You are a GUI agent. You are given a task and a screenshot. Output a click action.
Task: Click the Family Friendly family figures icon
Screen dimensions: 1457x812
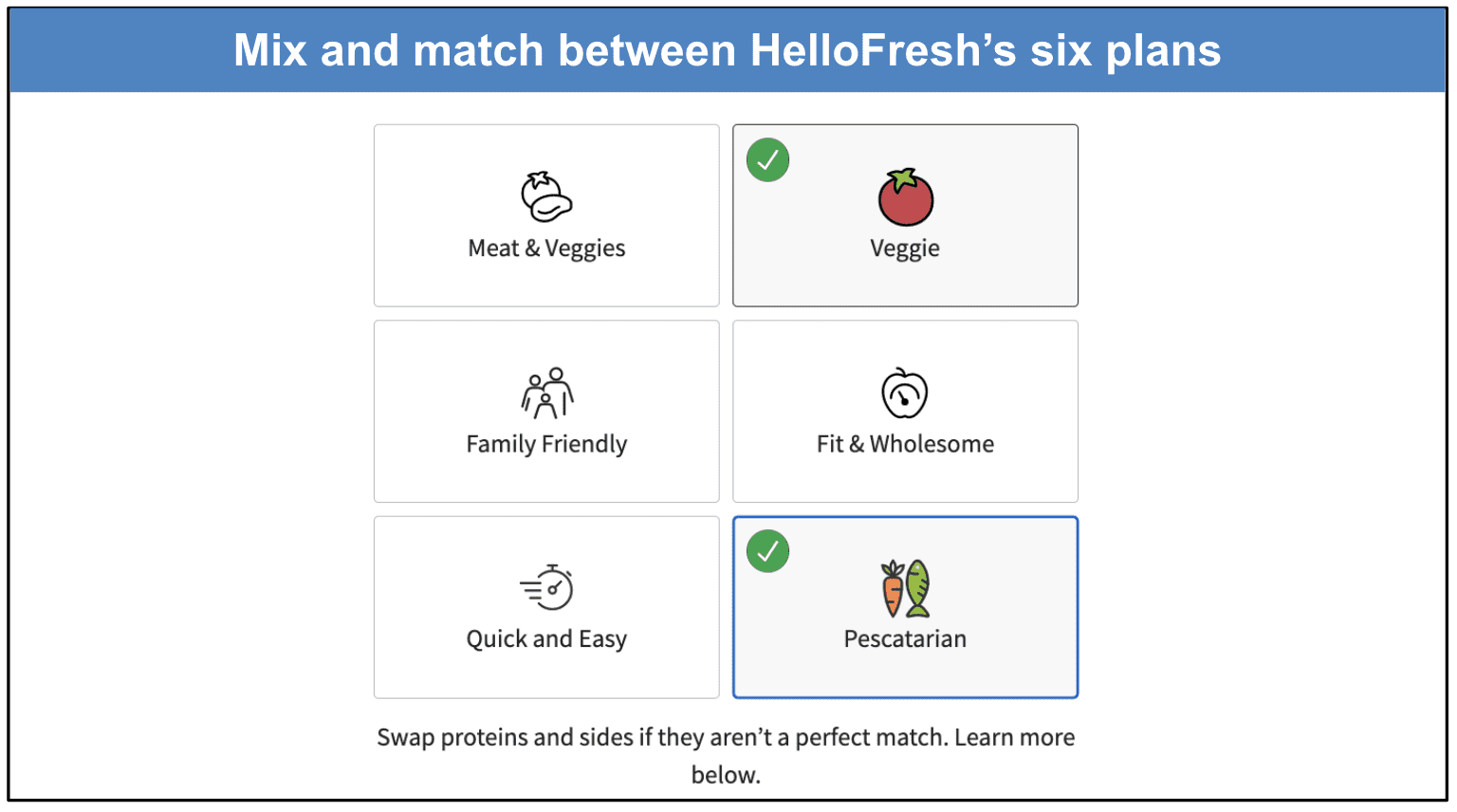point(546,392)
